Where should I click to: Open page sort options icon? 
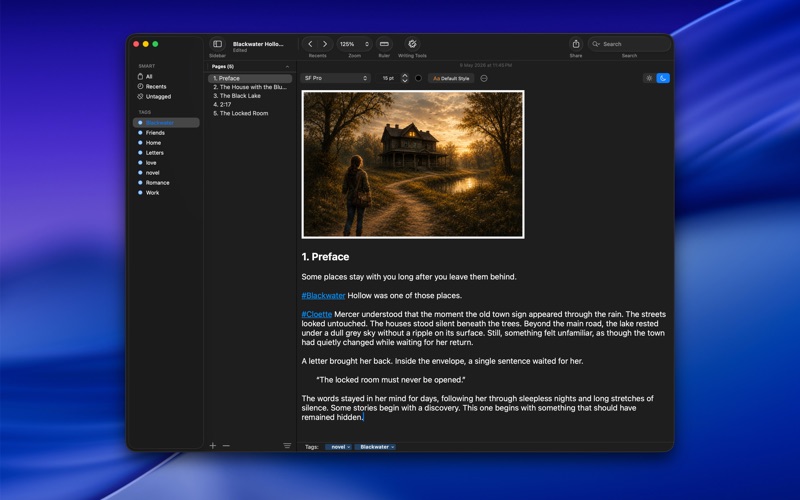coord(287,445)
